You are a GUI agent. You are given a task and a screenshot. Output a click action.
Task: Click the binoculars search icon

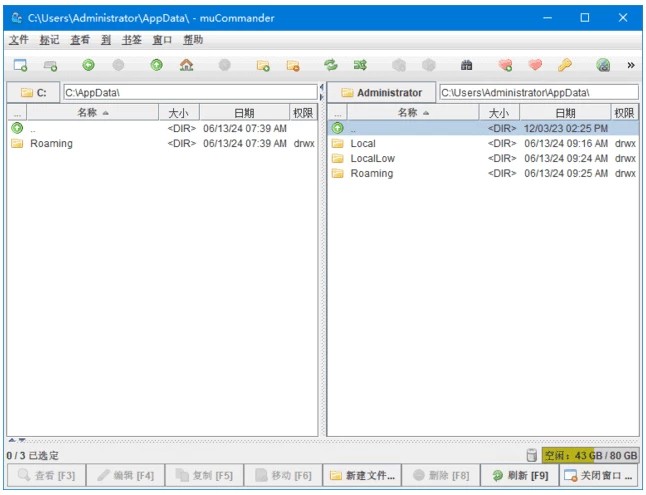[466, 65]
